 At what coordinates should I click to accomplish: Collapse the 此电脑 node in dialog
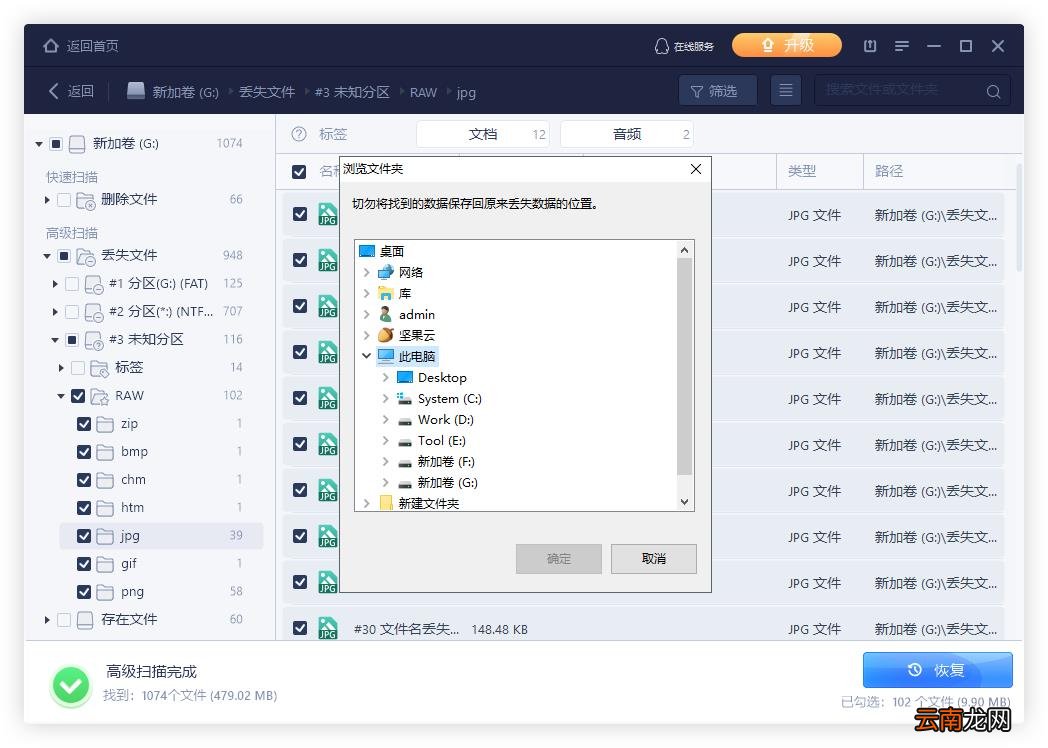[x=366, y=356]
